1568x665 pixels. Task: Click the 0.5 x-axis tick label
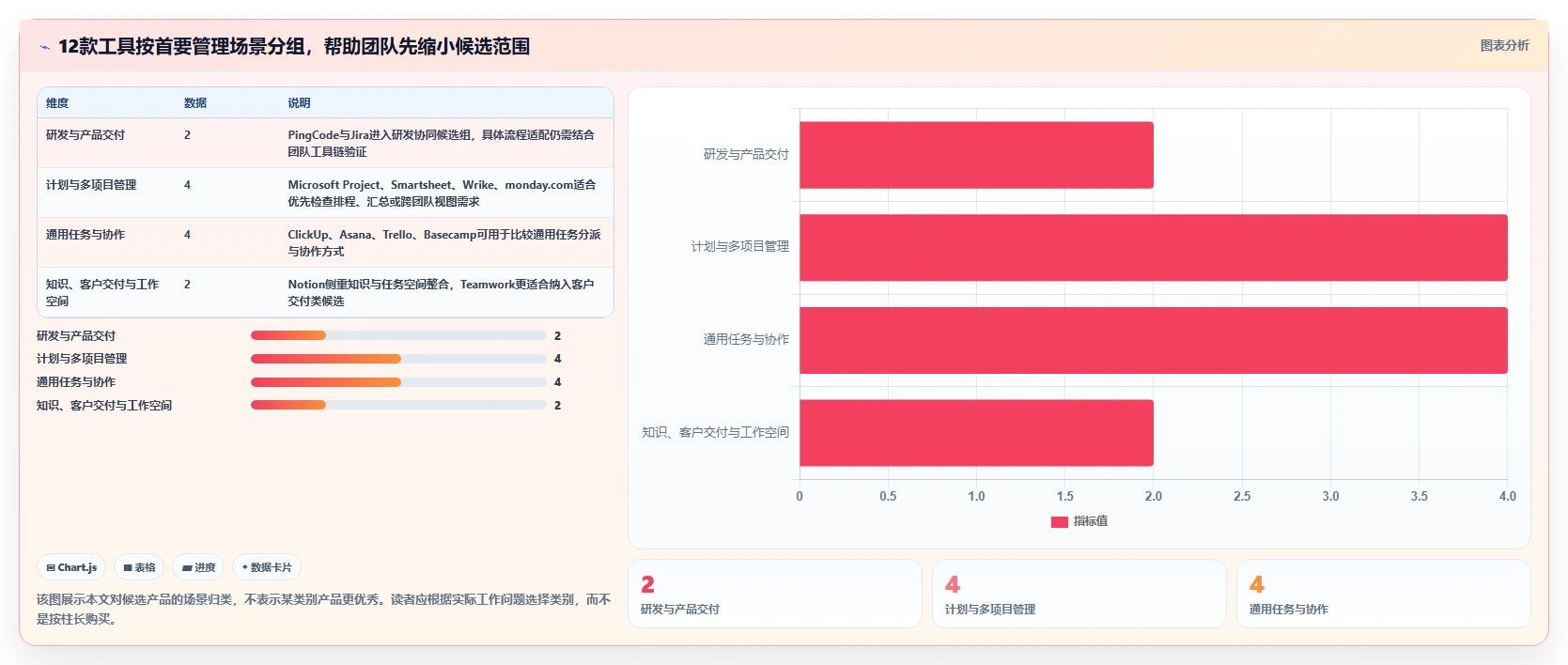[888, 497]
